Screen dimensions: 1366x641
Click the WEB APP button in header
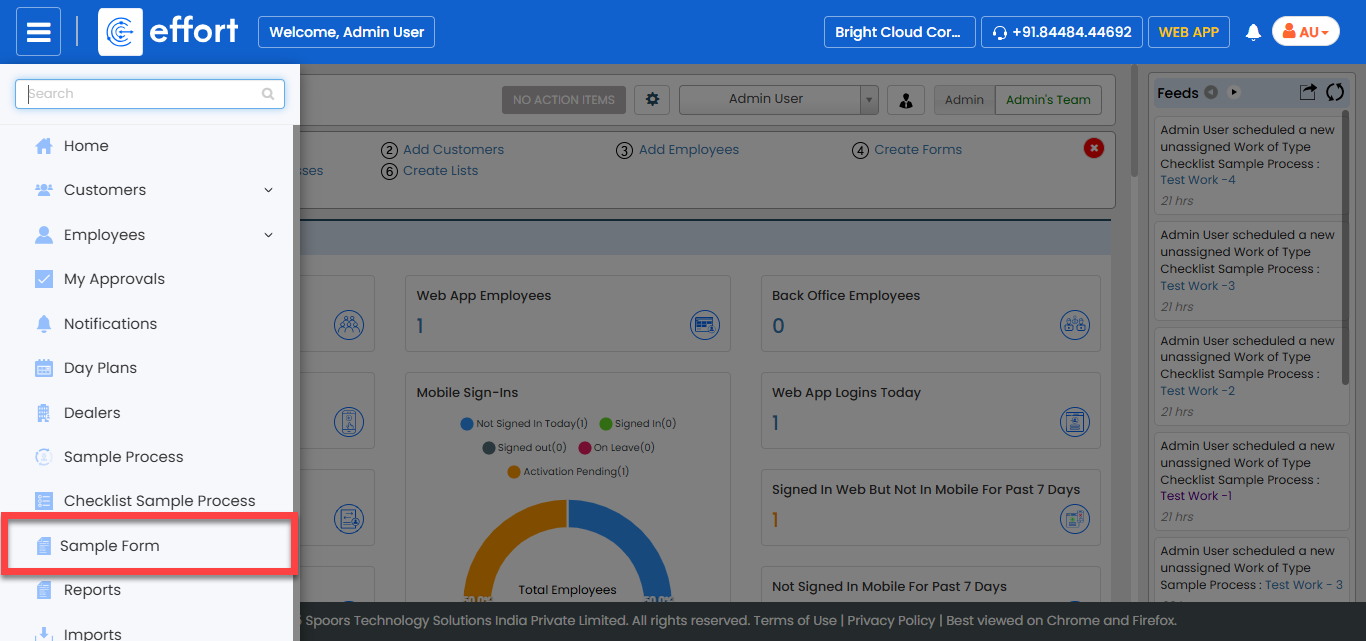click(x=1188, y=32)
